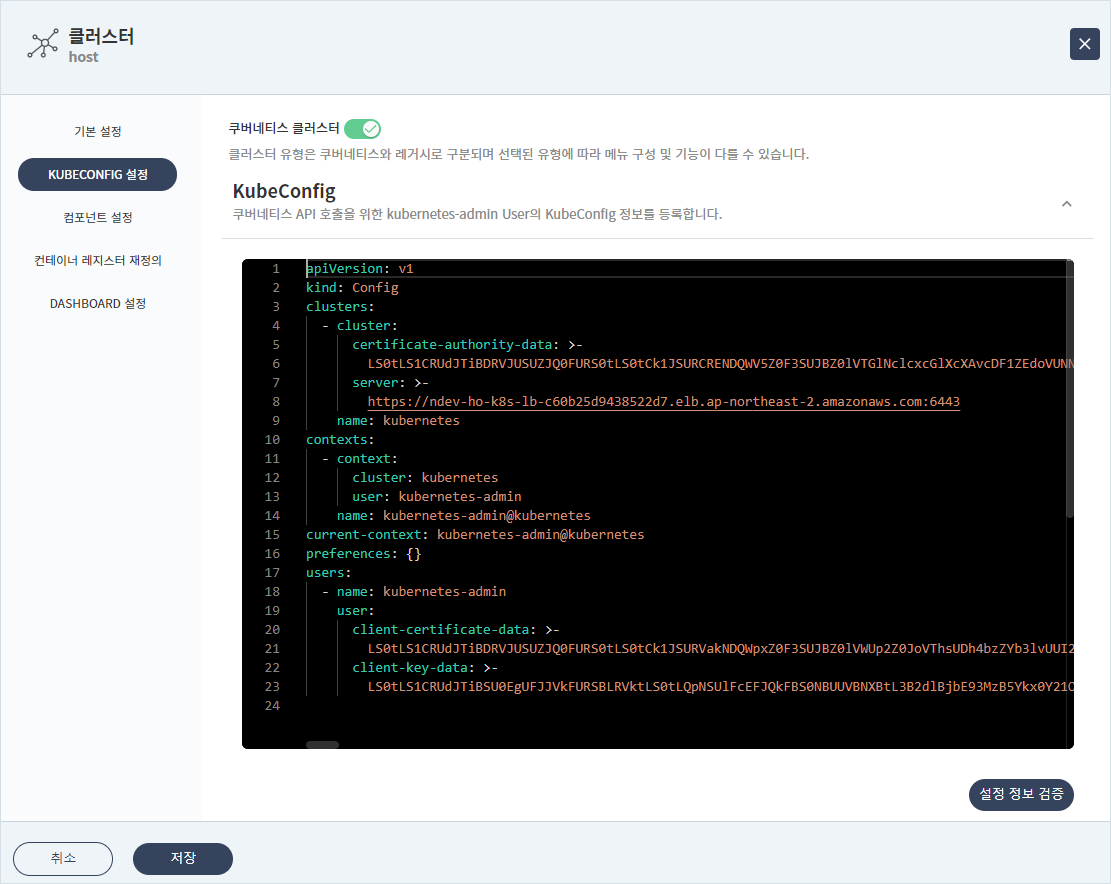This screenshot has width=1111, height=884.
Task: Click the server: key on line 7
Action: click(375, 382)
